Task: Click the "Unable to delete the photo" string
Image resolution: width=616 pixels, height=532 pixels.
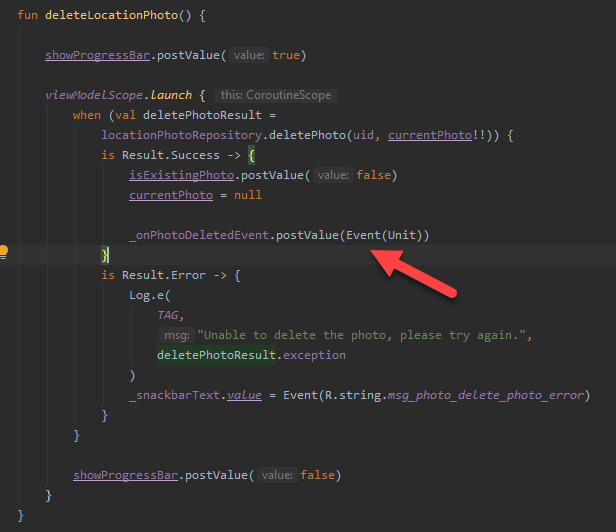Action: pyautogui.click(x=361, y=335)
